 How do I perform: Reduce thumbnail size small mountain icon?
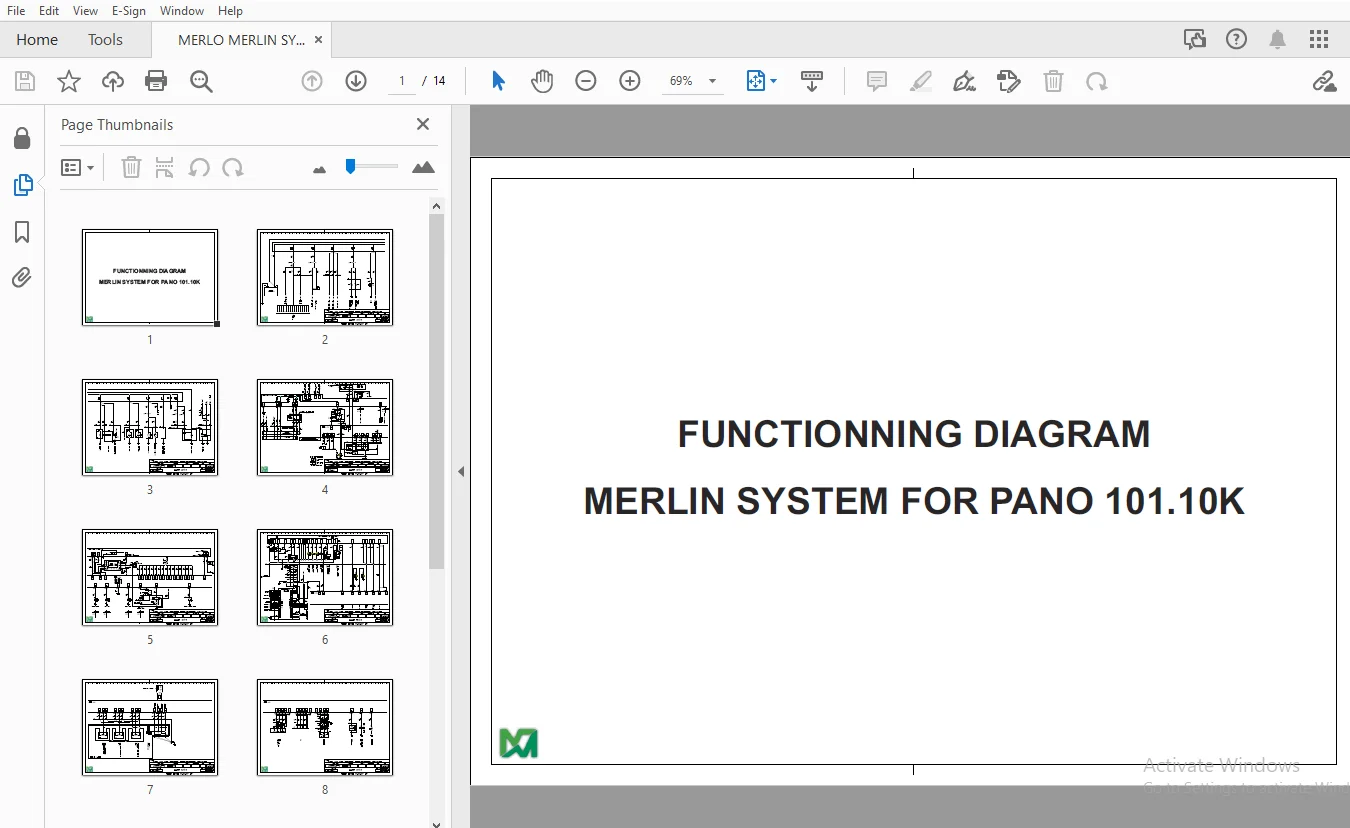[x=320, y=170]
